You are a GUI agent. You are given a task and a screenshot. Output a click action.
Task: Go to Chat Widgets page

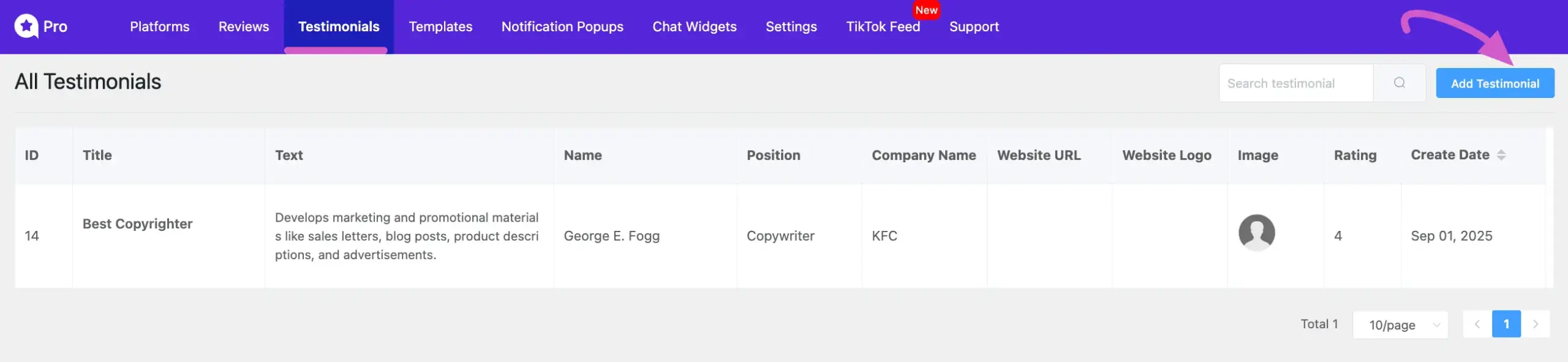pyautogui.click(x=694, y=26)
